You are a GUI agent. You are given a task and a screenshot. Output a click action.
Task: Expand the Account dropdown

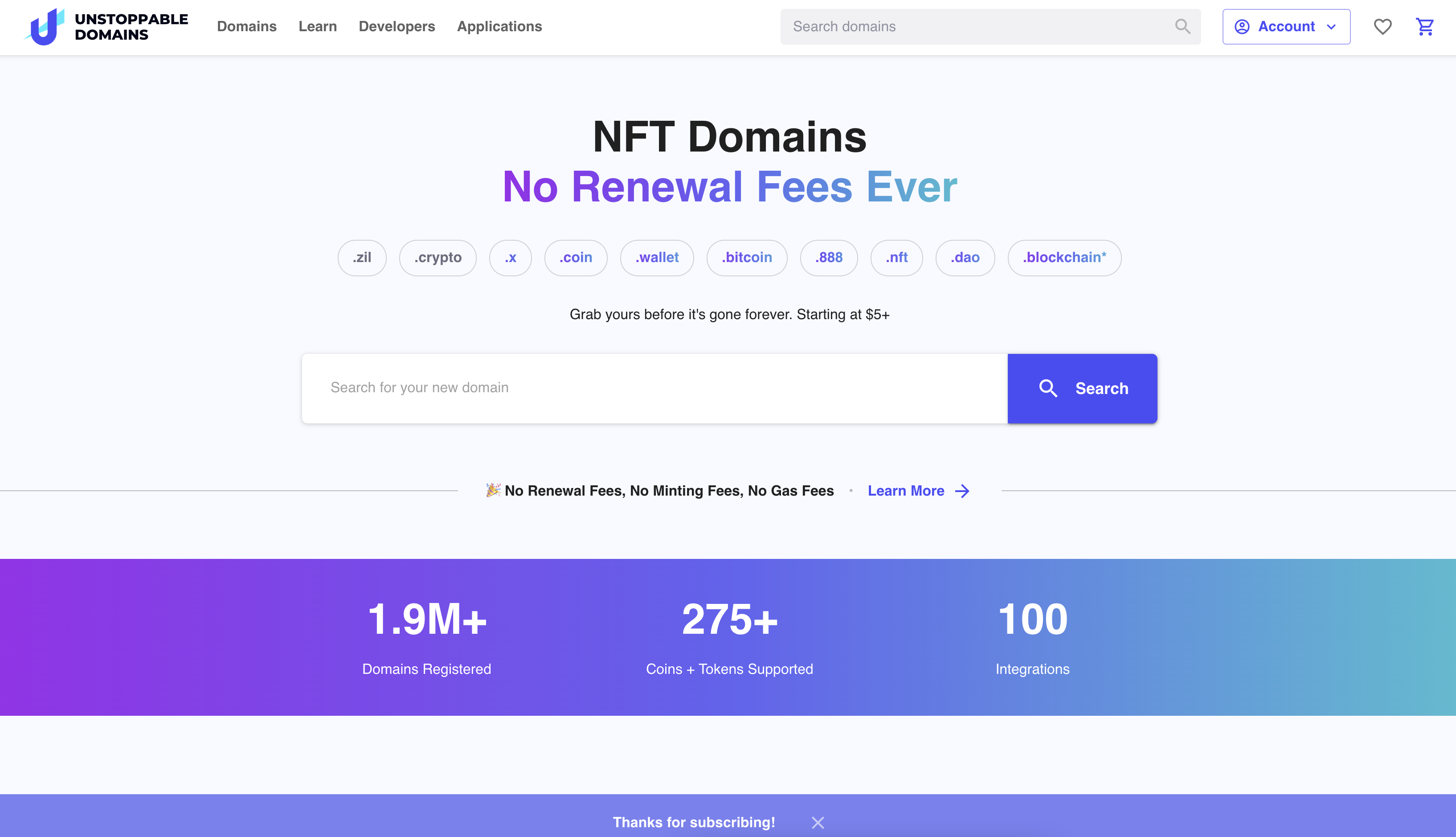[1286, 26]
